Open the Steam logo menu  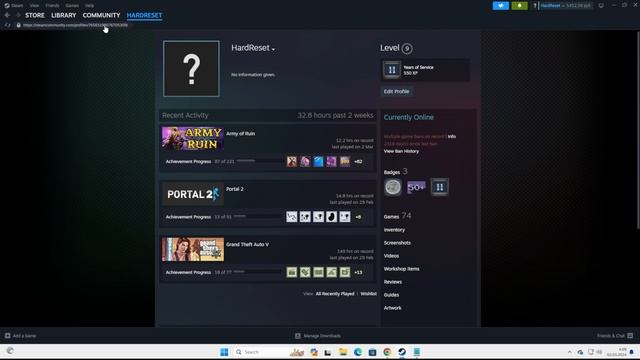13,5
